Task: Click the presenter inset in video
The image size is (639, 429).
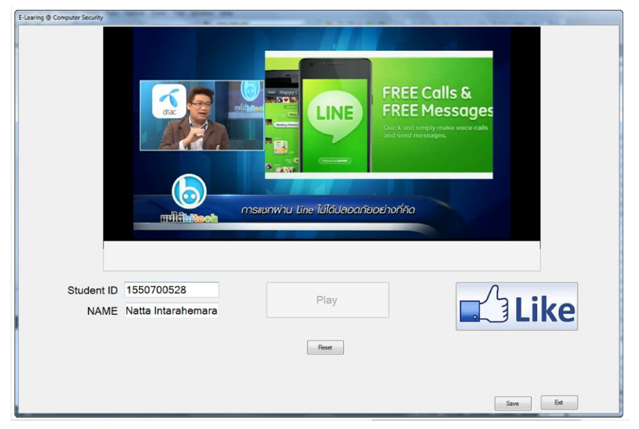Action: coord(202,115)
